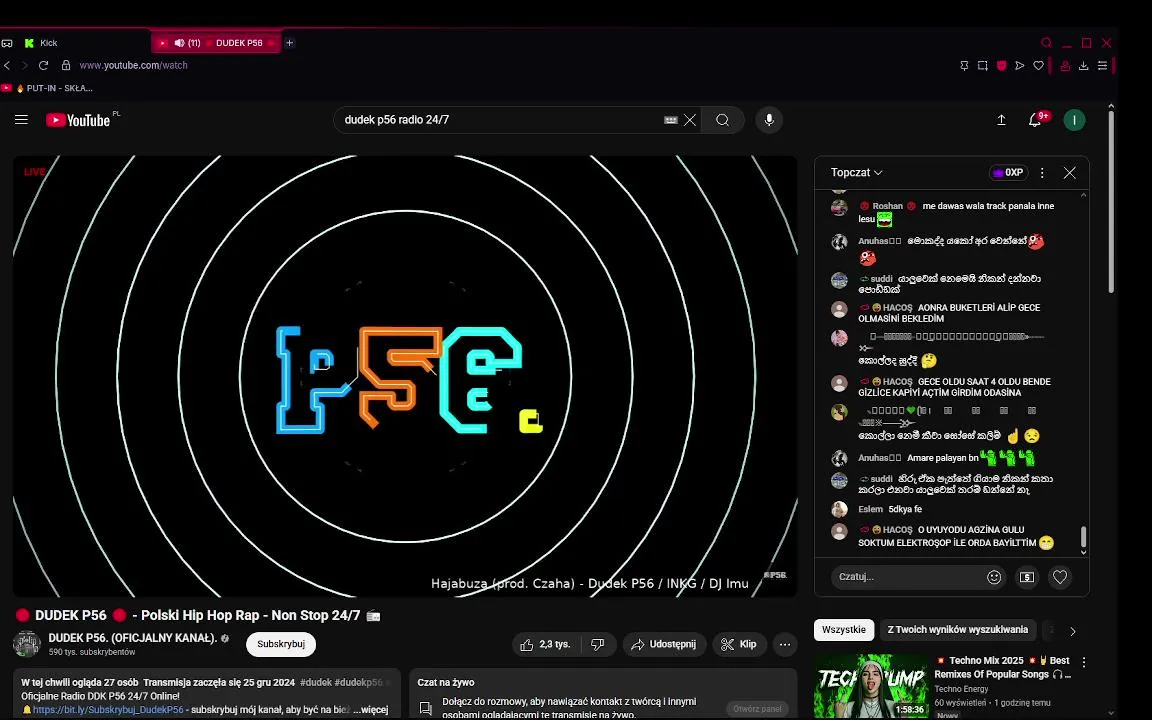Open the 0XP points badge in chat
1152x720 pixels.
[x=1007, y=173]
